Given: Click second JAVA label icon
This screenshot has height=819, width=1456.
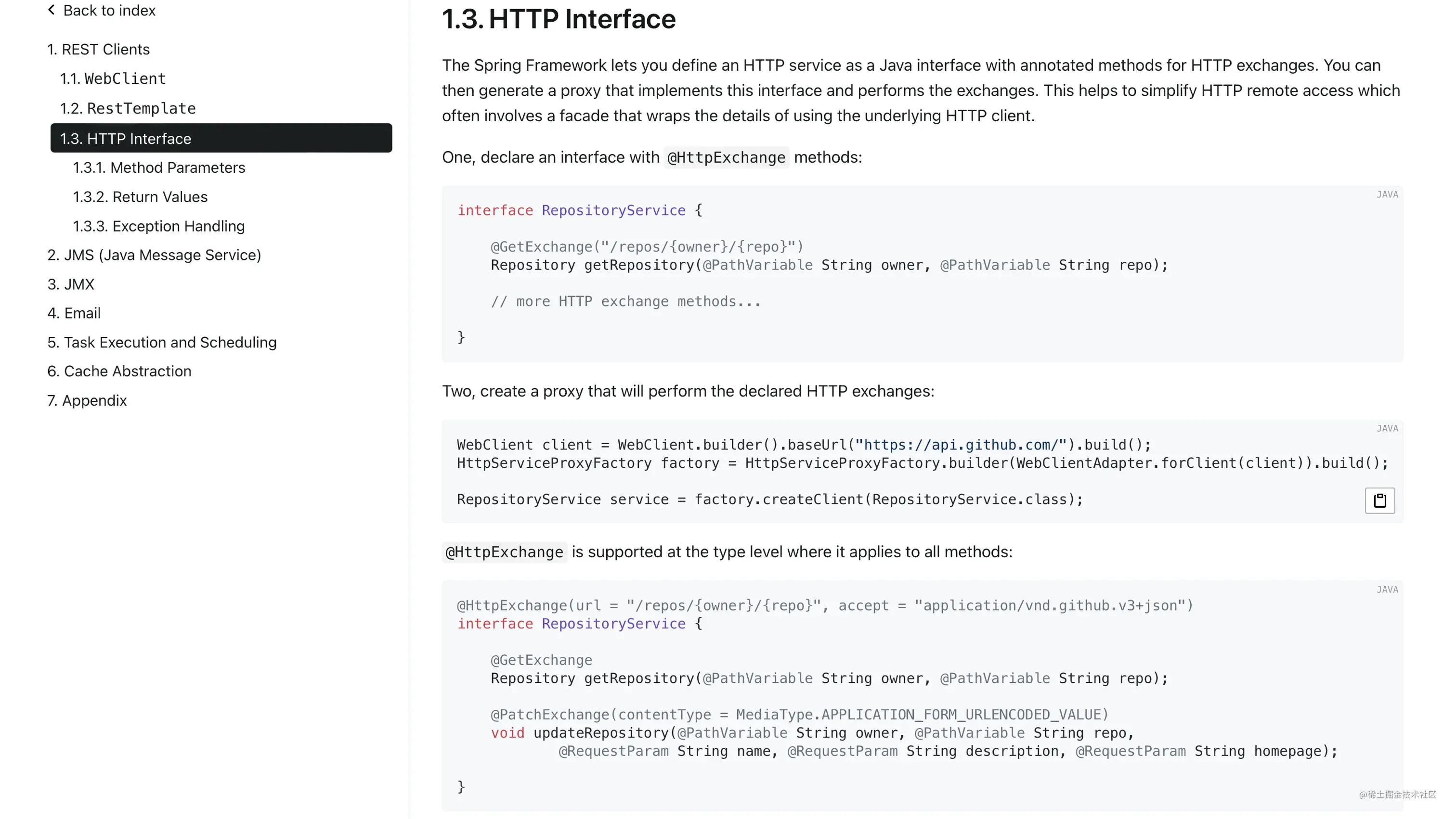Looking at the screenshot, I should coord(1388,428).
